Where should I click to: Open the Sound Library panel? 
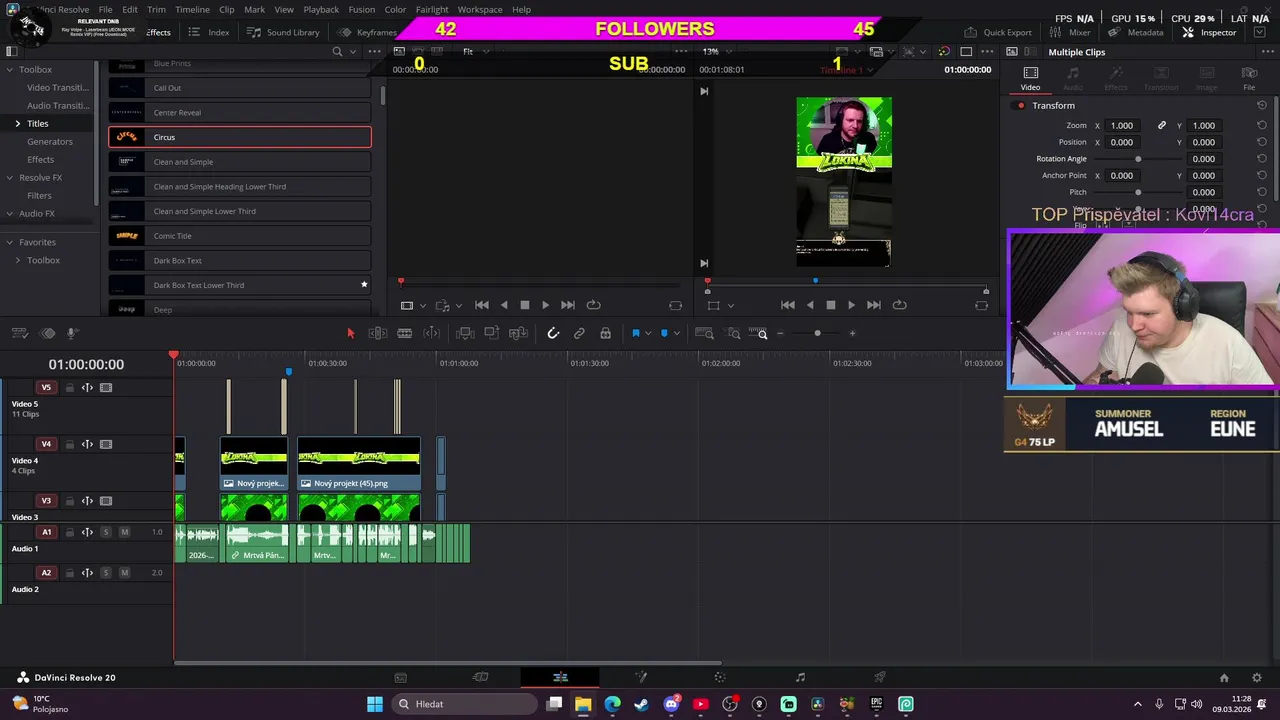283,32
